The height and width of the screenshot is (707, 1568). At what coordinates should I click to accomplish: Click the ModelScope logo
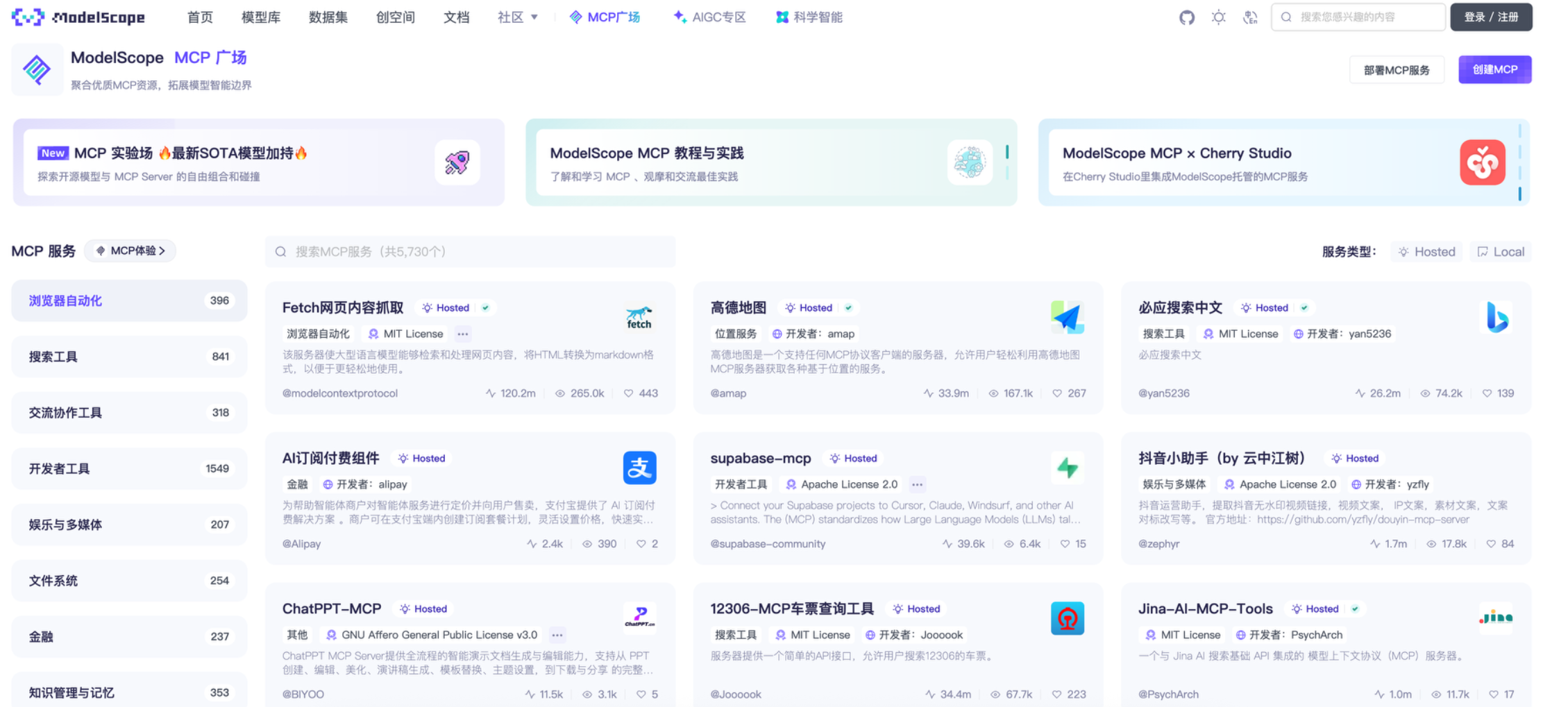78,17
